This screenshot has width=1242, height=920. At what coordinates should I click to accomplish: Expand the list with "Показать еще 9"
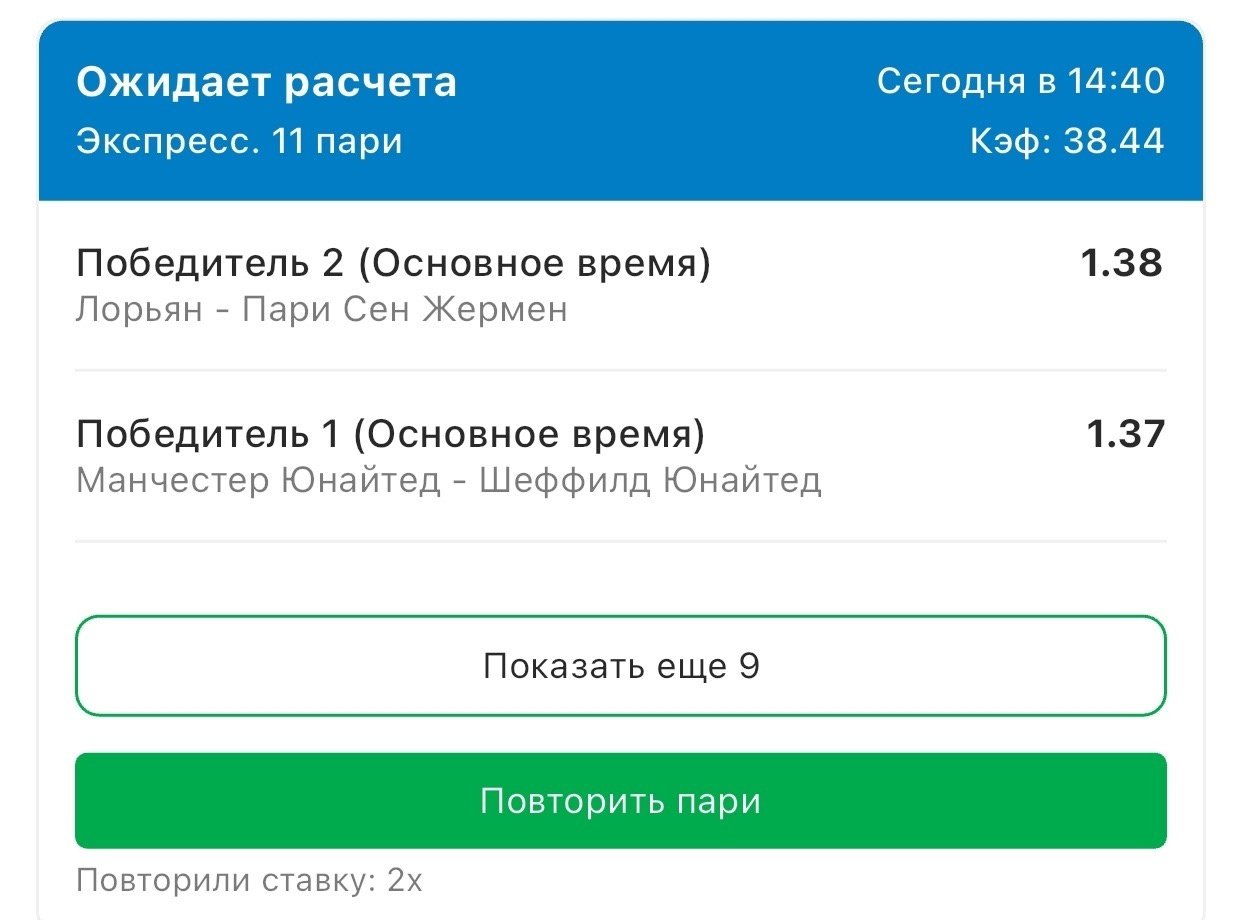click(x=620, y=666)
